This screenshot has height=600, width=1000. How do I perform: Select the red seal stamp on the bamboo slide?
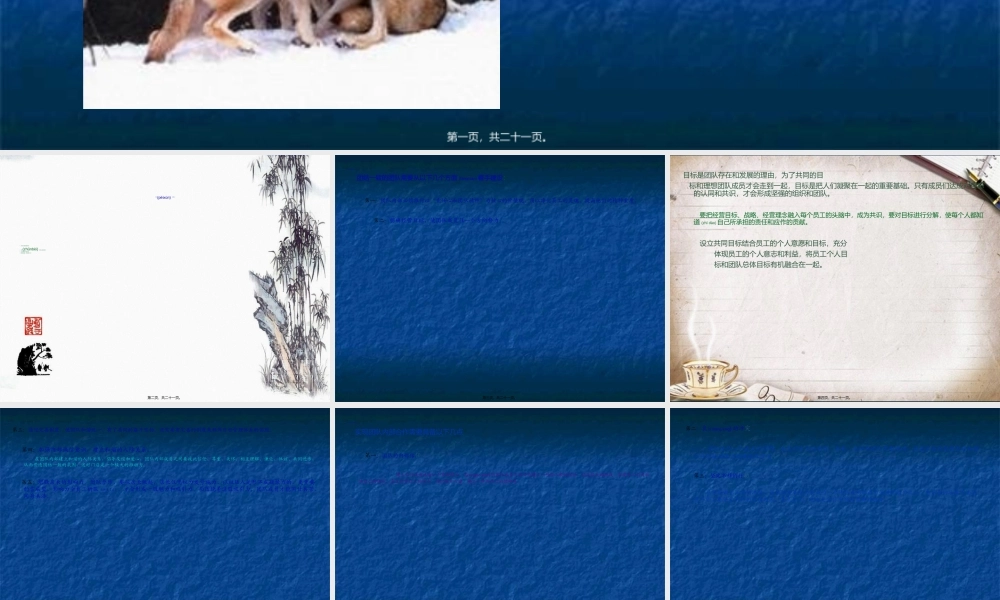33,326
